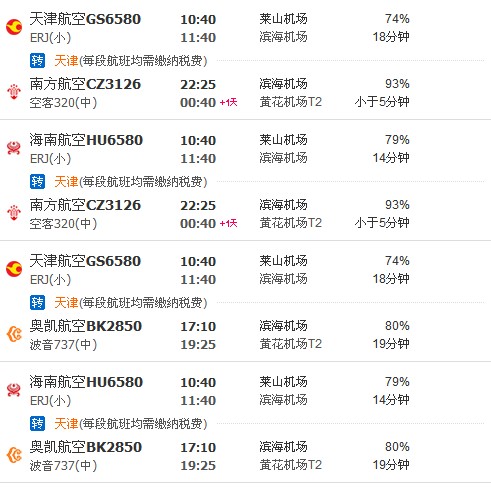Select the 天津航空GS6580 flight in the first itinerary

coord(85,19)
